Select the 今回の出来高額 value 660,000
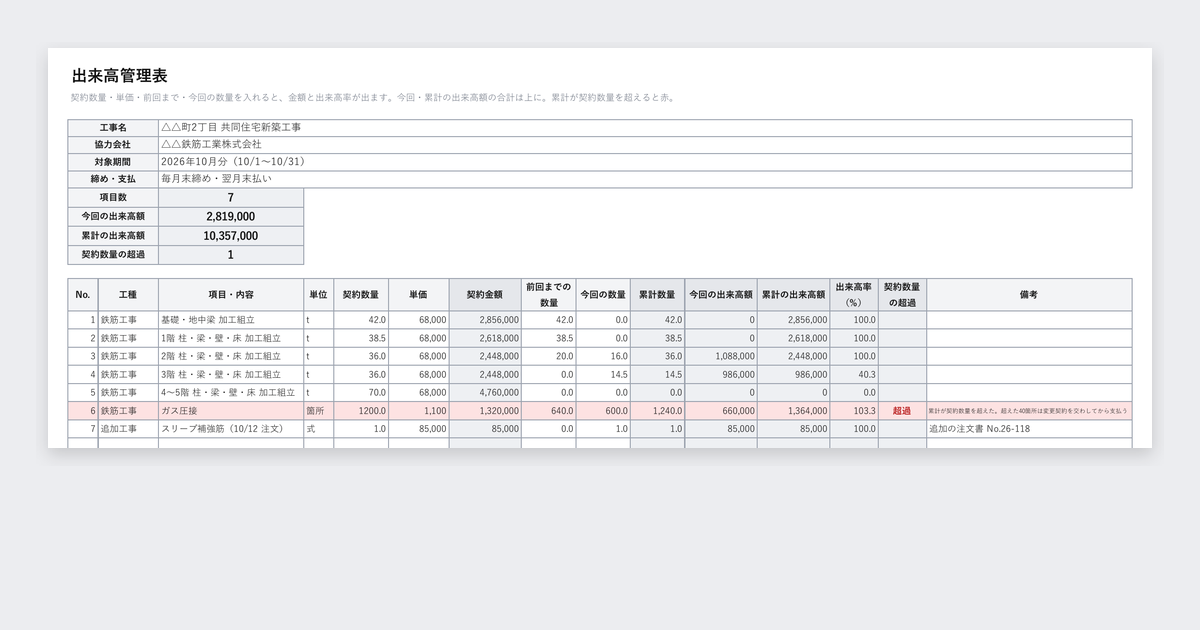Screen dimensions: 1200x630 click(x=721, y=410)
